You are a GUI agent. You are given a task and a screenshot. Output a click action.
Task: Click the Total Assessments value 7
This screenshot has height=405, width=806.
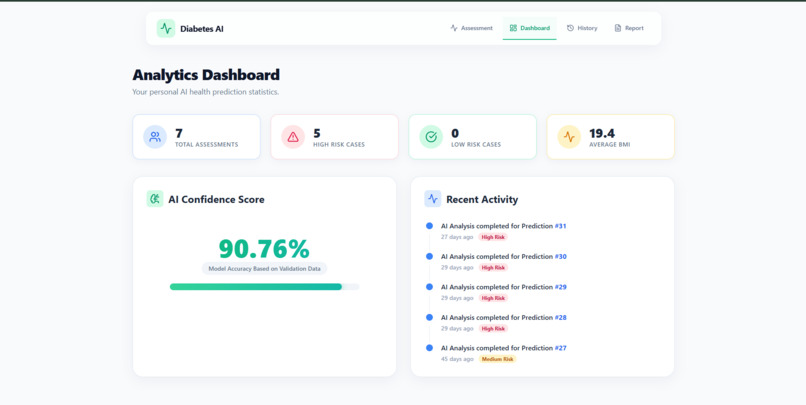[x=179, y=134]
